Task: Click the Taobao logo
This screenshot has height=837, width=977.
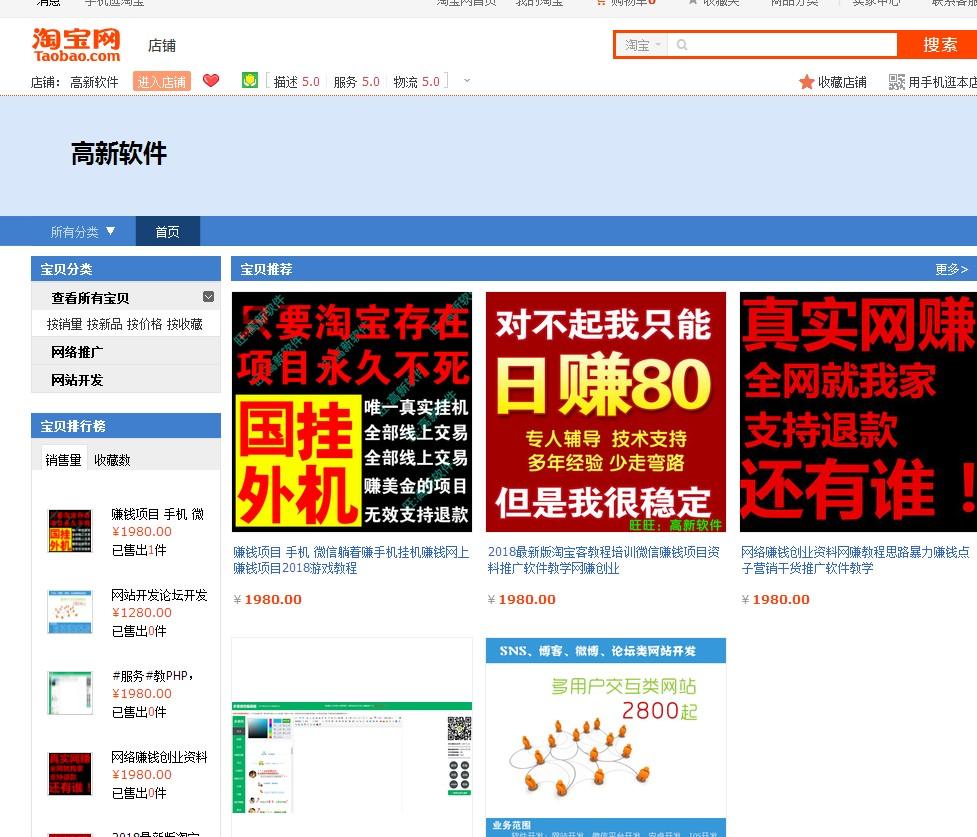Action: click(x=76, y=45)
